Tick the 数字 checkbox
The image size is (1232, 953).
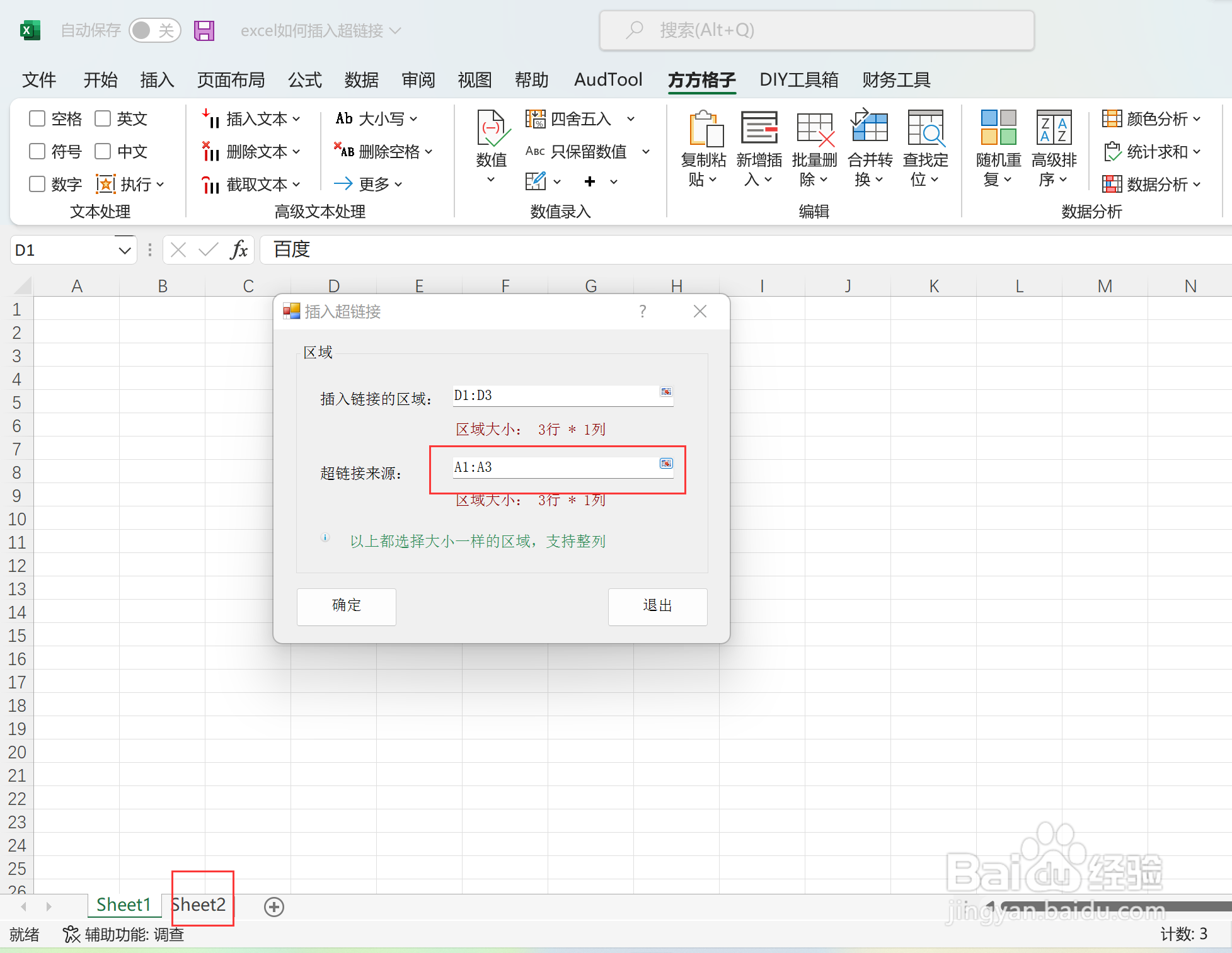click(38, 184)
